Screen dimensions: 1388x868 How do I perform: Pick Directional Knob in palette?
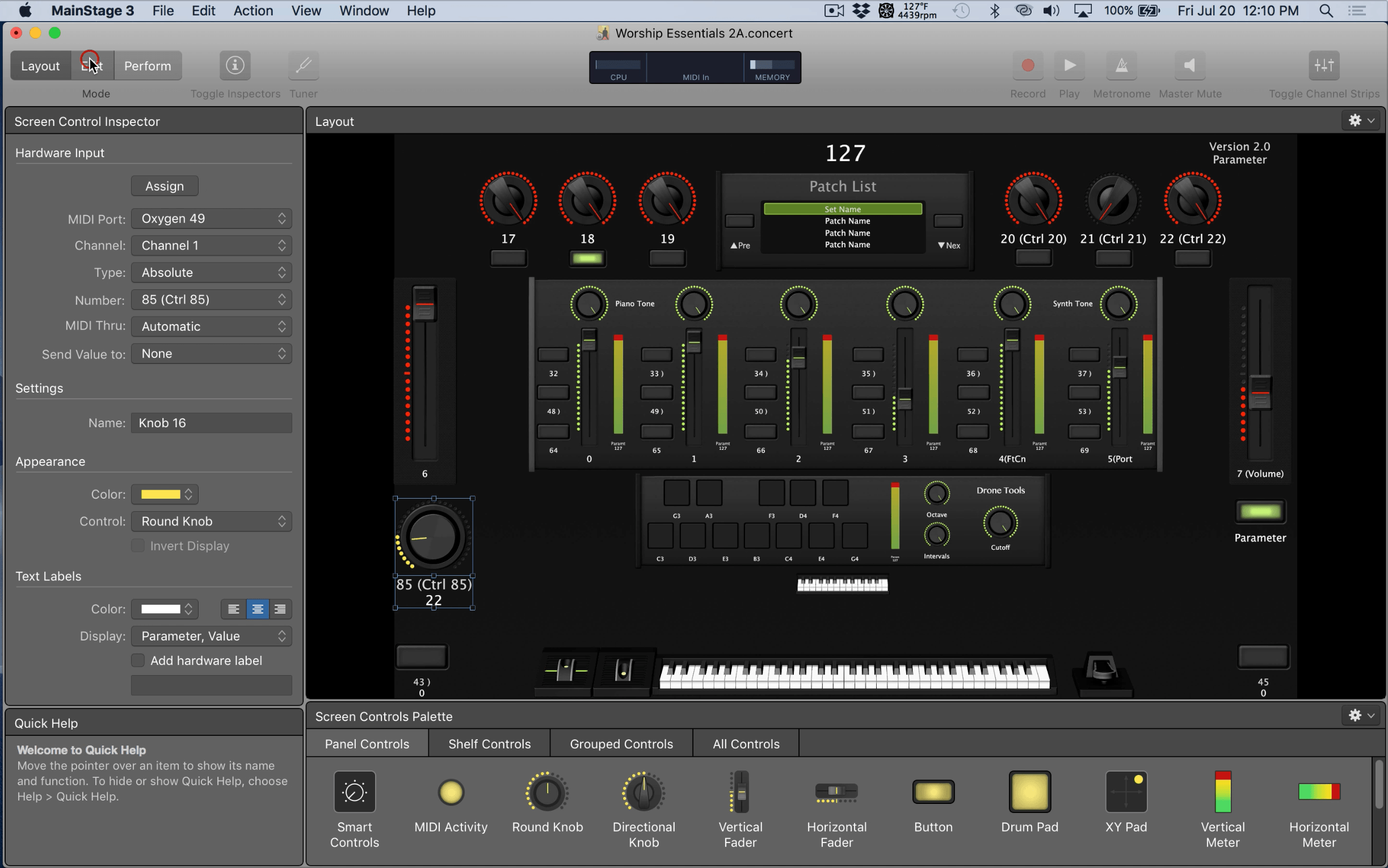click(643, 792)
